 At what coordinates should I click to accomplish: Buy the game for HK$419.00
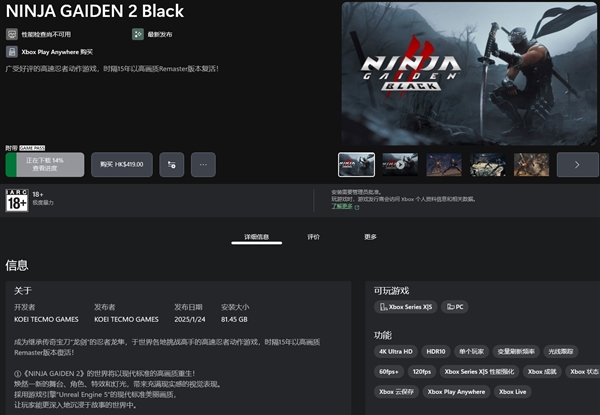[x=122, y=164]
